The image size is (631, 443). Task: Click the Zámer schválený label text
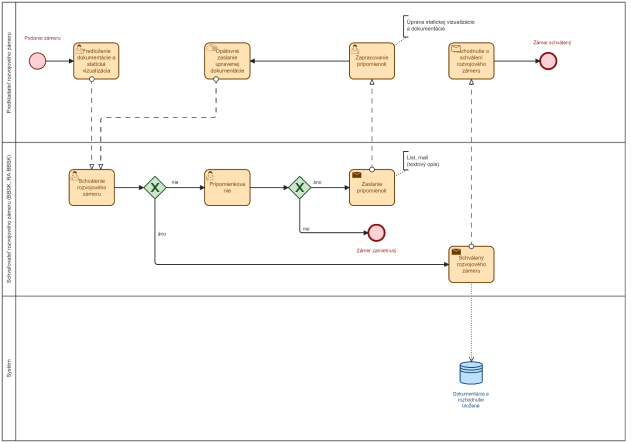552,42
